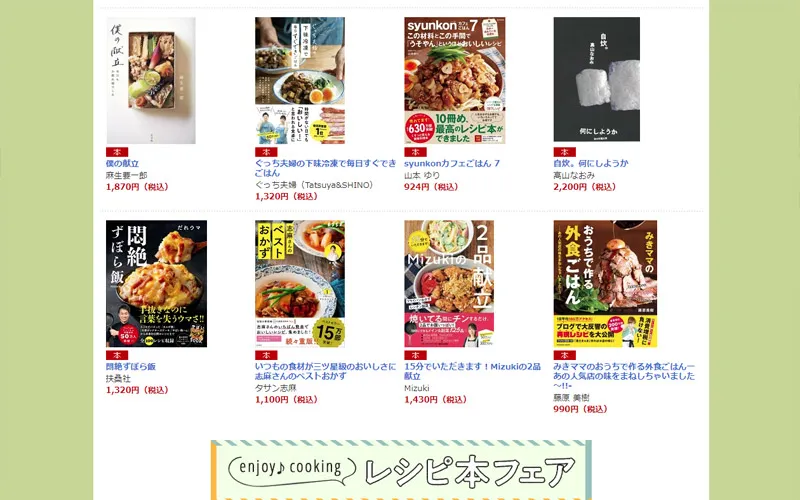Open the Mizukiの2品献立 cover image
The width and height of the screenshot is (800, 500).
point(449,284)
